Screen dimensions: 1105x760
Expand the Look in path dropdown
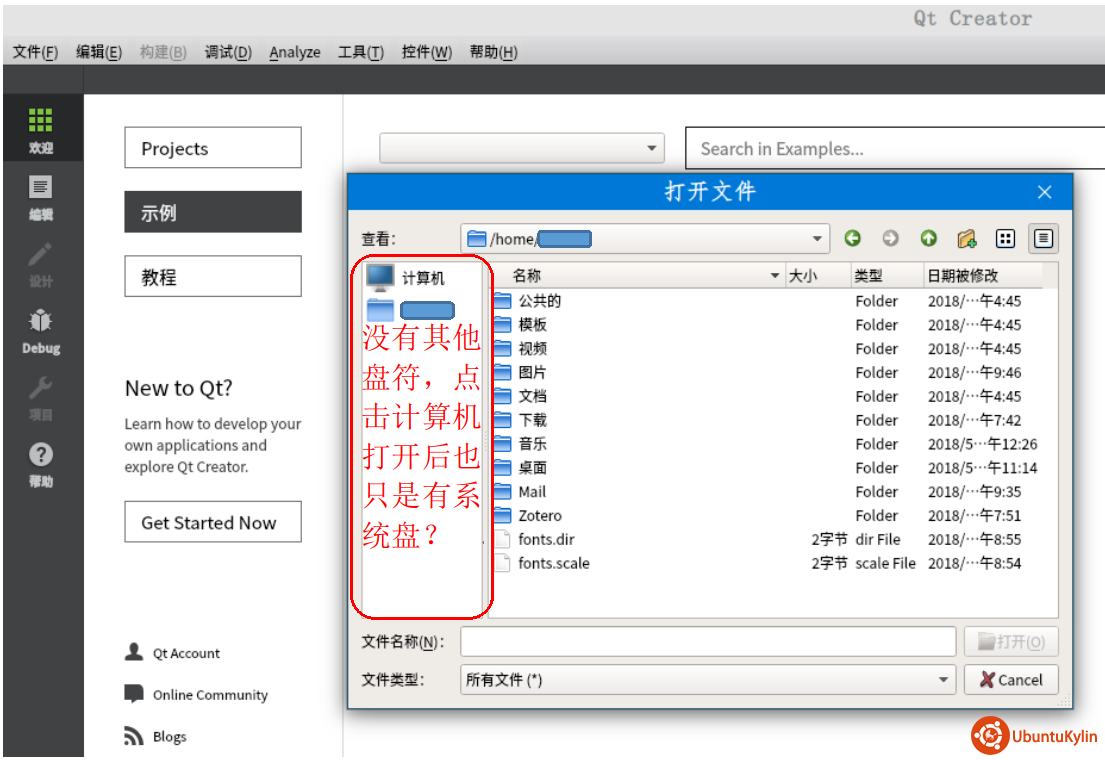pos(817,238)
